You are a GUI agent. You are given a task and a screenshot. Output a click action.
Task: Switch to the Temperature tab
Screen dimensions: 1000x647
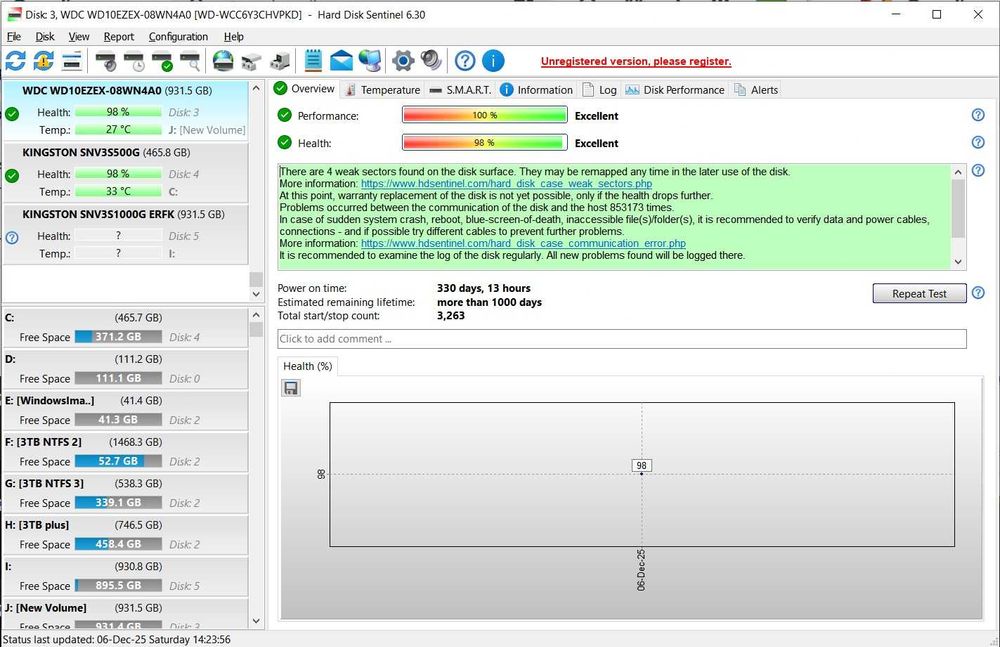pyautogui.click(x=382, y=90)
